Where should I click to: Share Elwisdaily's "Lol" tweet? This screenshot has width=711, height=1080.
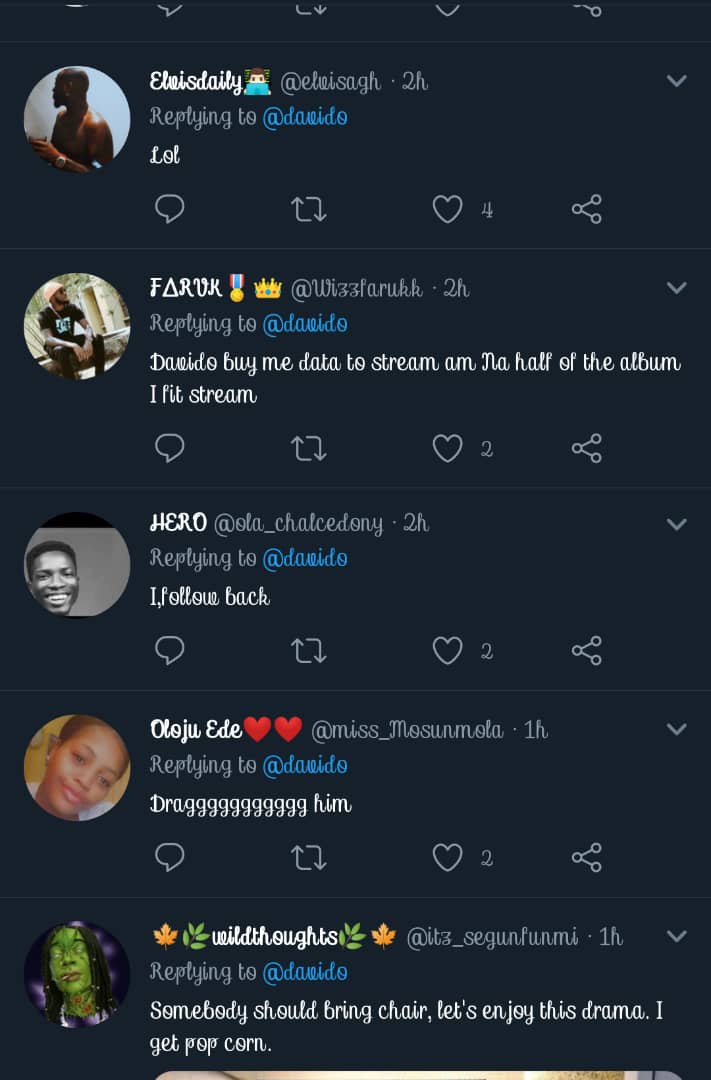(x=587, y=209)
